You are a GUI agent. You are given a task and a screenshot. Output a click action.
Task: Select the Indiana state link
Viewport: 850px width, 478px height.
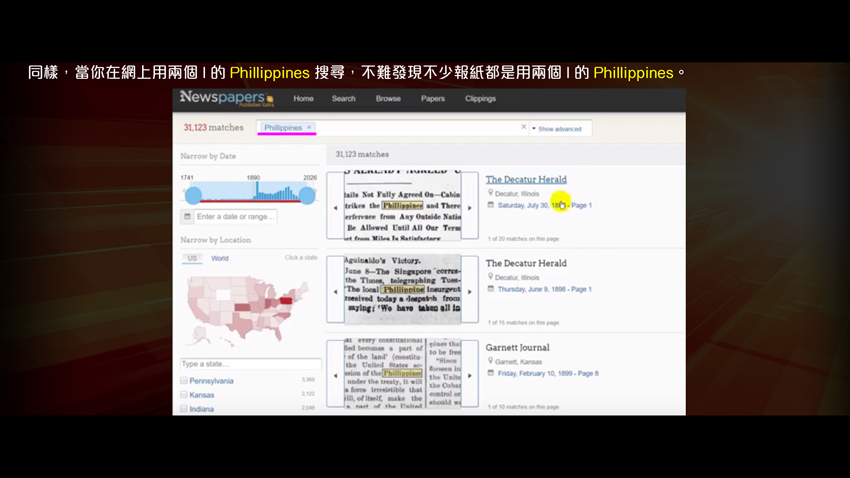click(202, 409)
